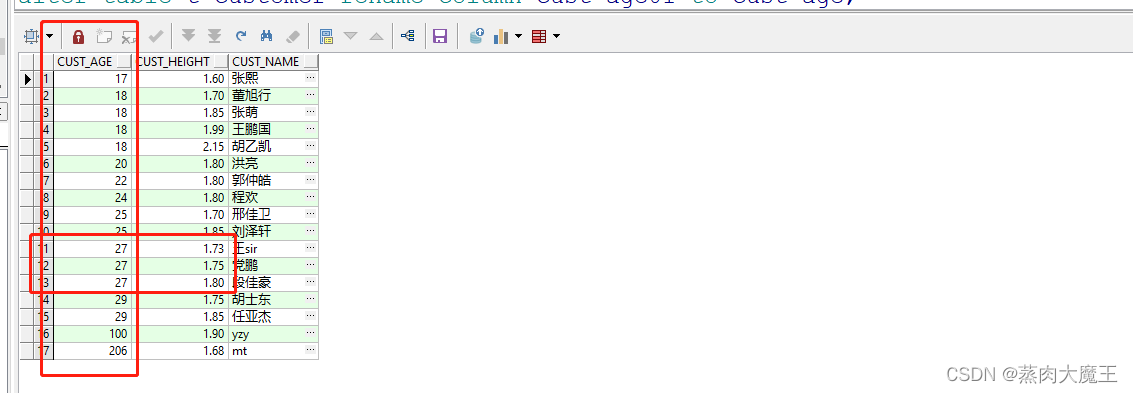Select the age cell 100
Image resolution: width=1133 pixels, height=393 pixels.
[93, 333]
